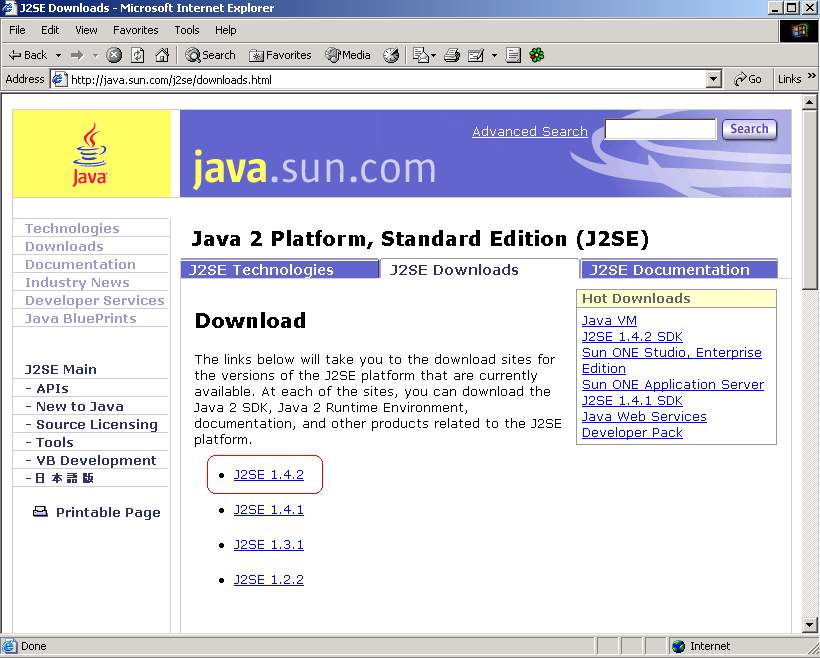Click the Discuss toolbar icon
Viewport: 820px width, 658px height.
513,55
